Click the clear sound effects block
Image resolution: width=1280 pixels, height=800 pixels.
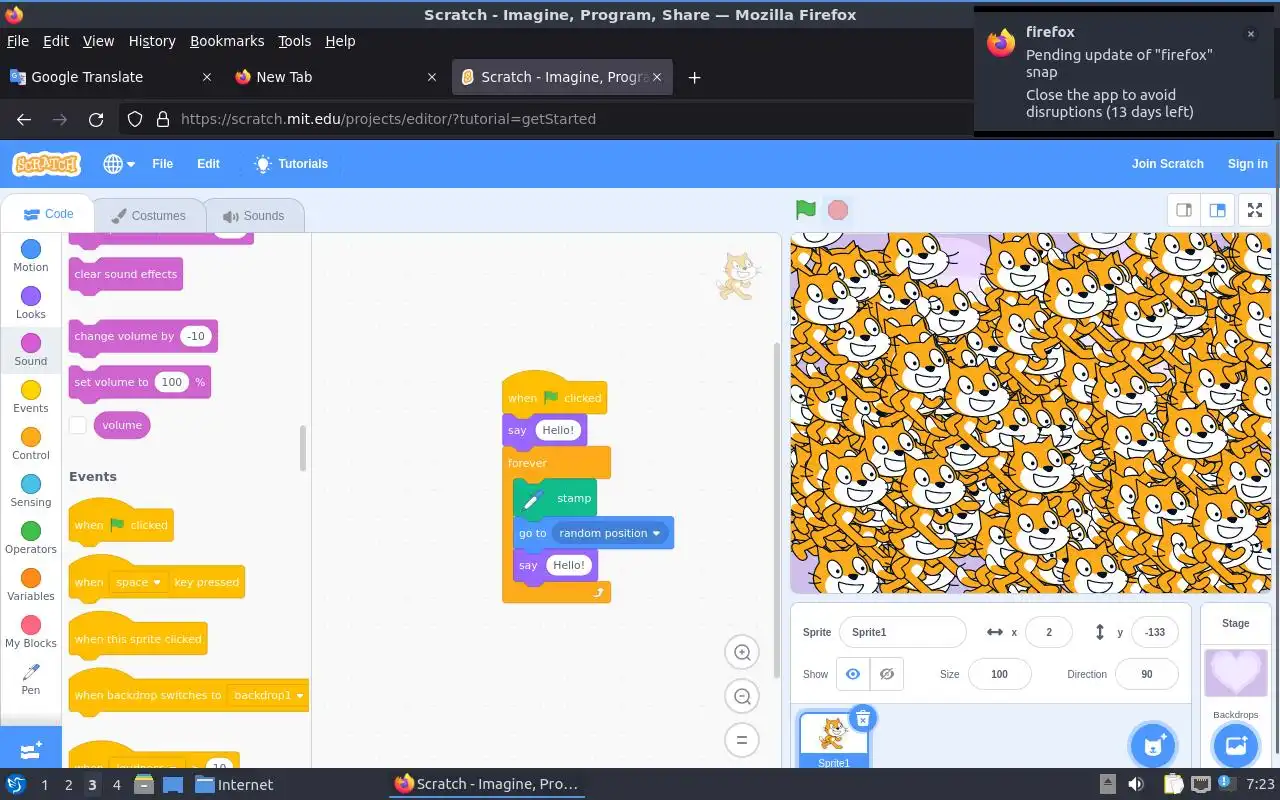[126, 274]
